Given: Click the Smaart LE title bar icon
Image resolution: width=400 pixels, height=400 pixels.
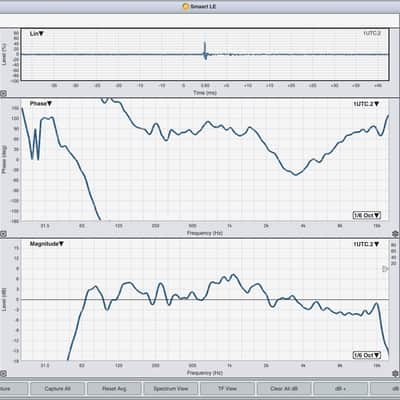Looking at the screenshot, I should point(186,6).
